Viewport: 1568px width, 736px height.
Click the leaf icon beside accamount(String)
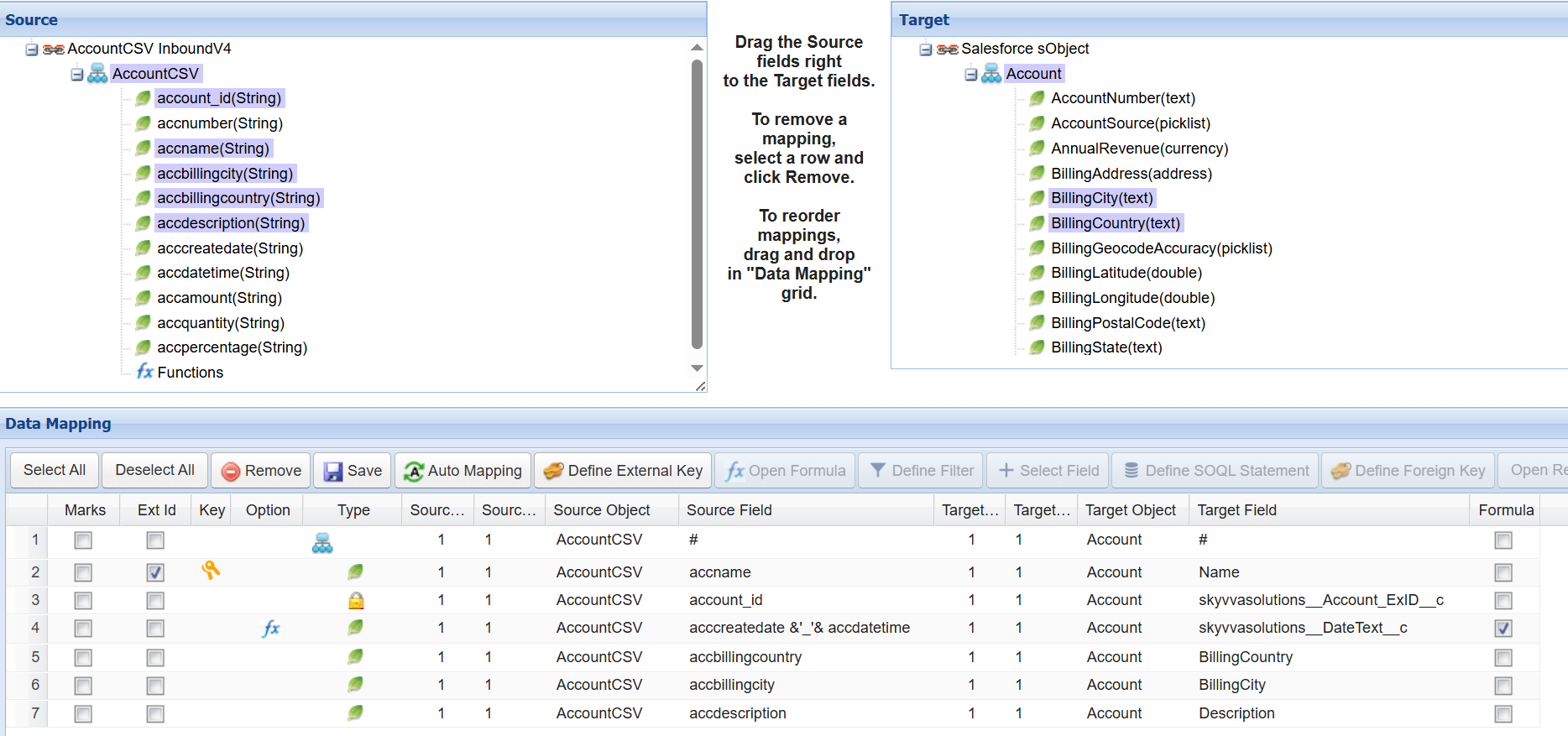click(x=144, y=298)
